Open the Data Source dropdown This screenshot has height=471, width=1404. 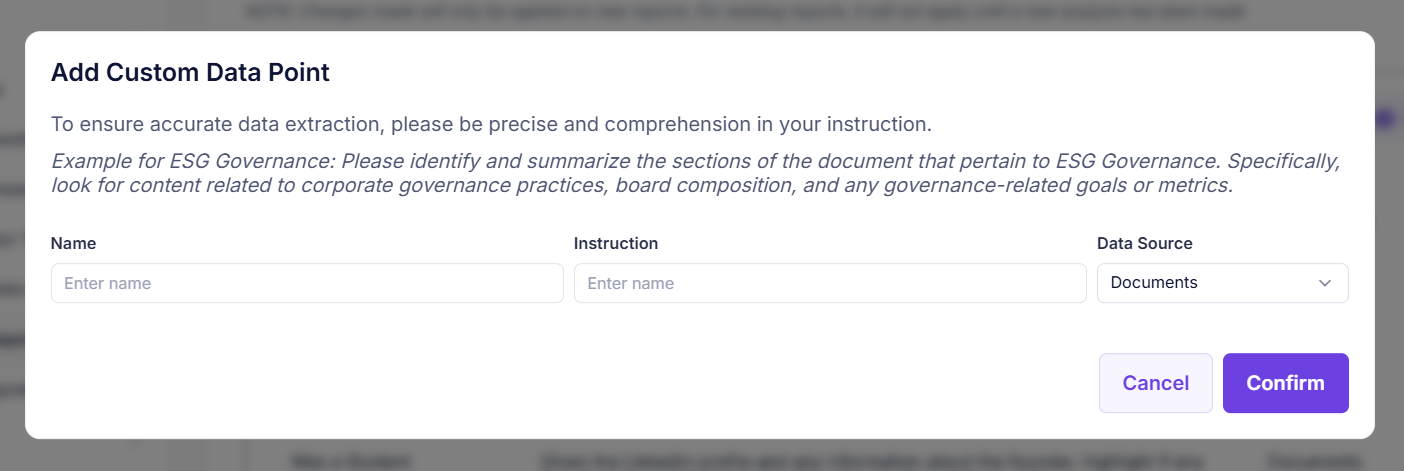[1222, 283]
